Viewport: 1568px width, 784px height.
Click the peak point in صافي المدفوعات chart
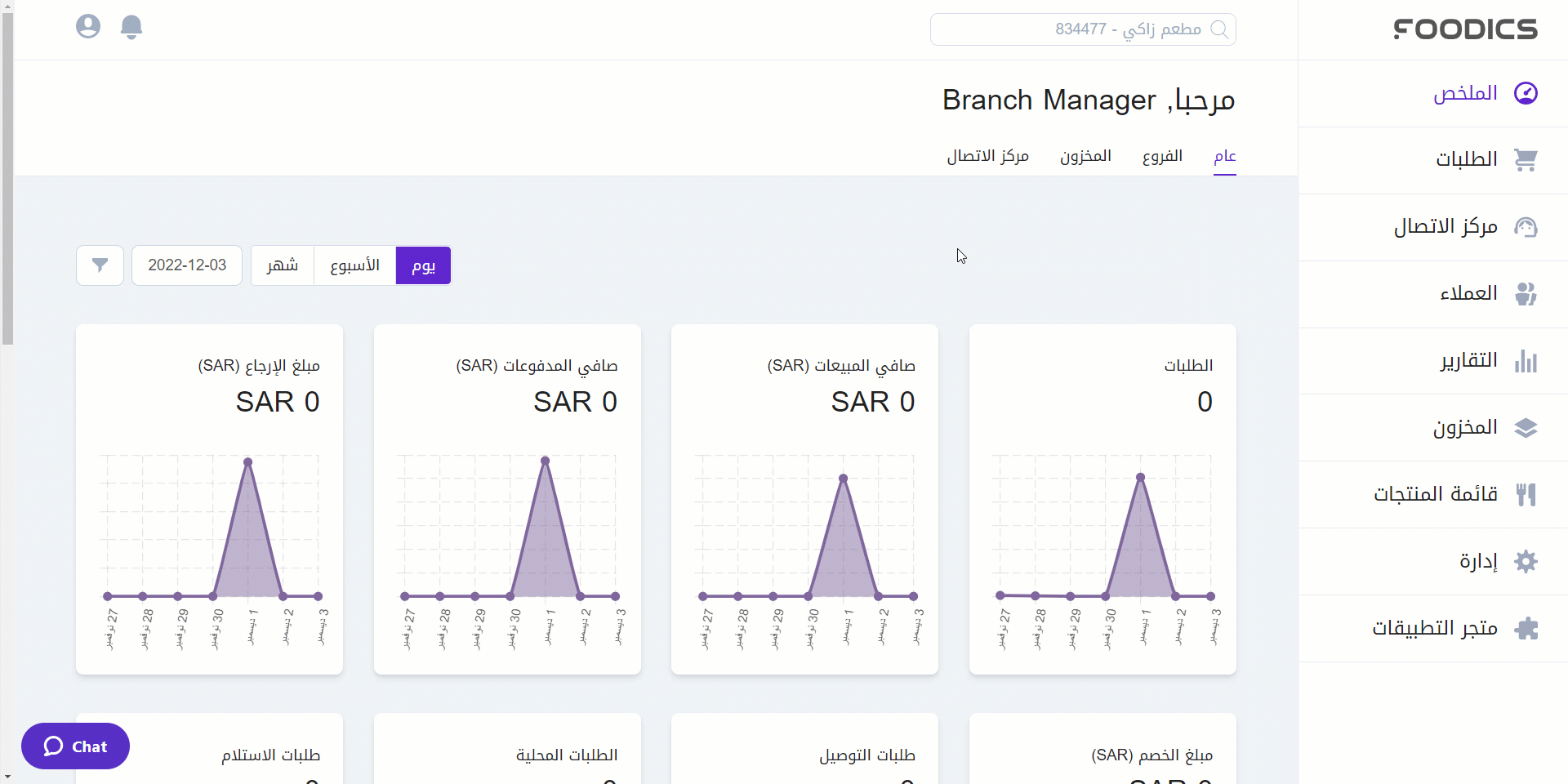(546, 461)
